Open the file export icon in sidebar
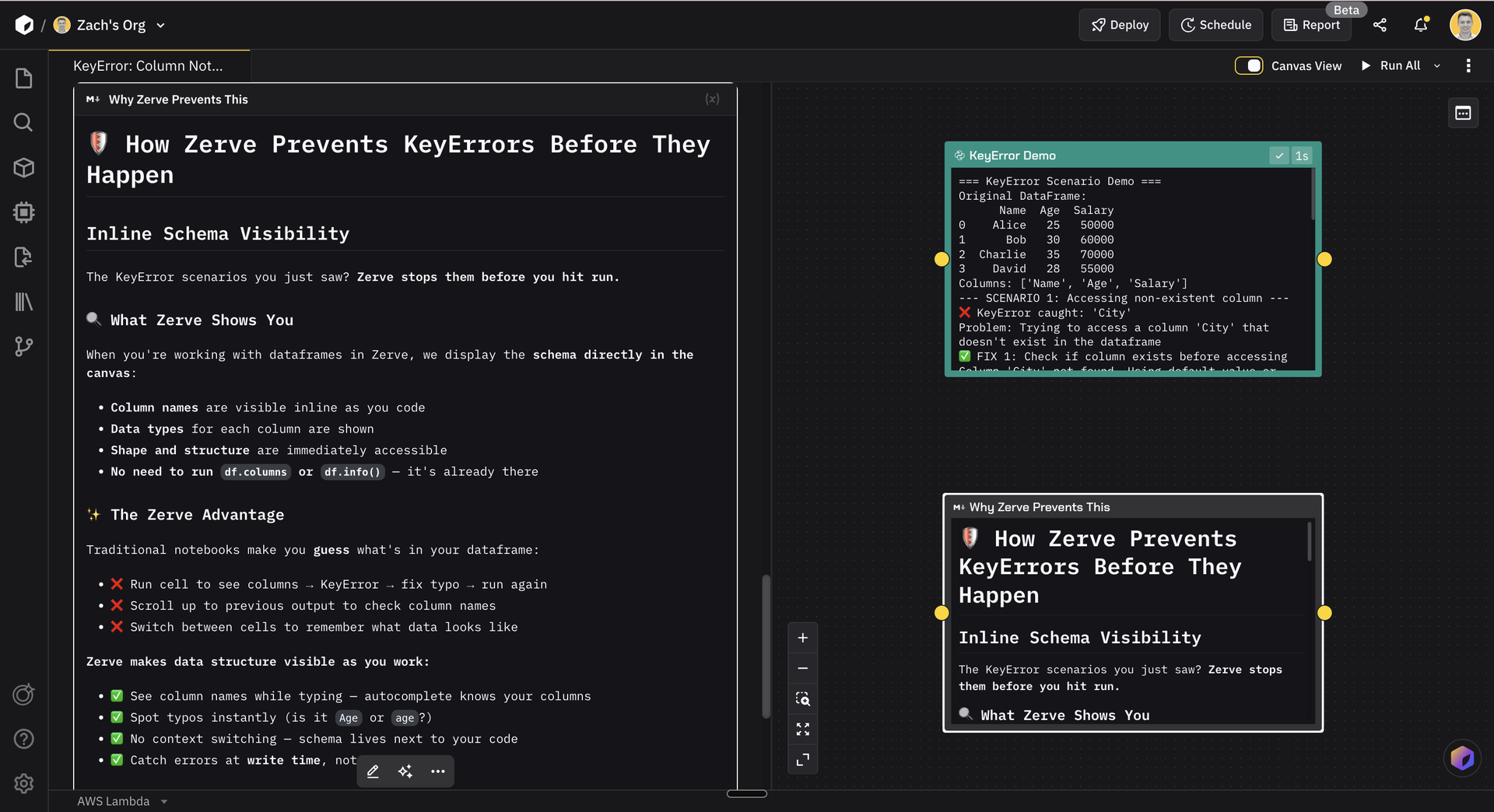Screen dimensions: 1494x812 click(24, 257)
